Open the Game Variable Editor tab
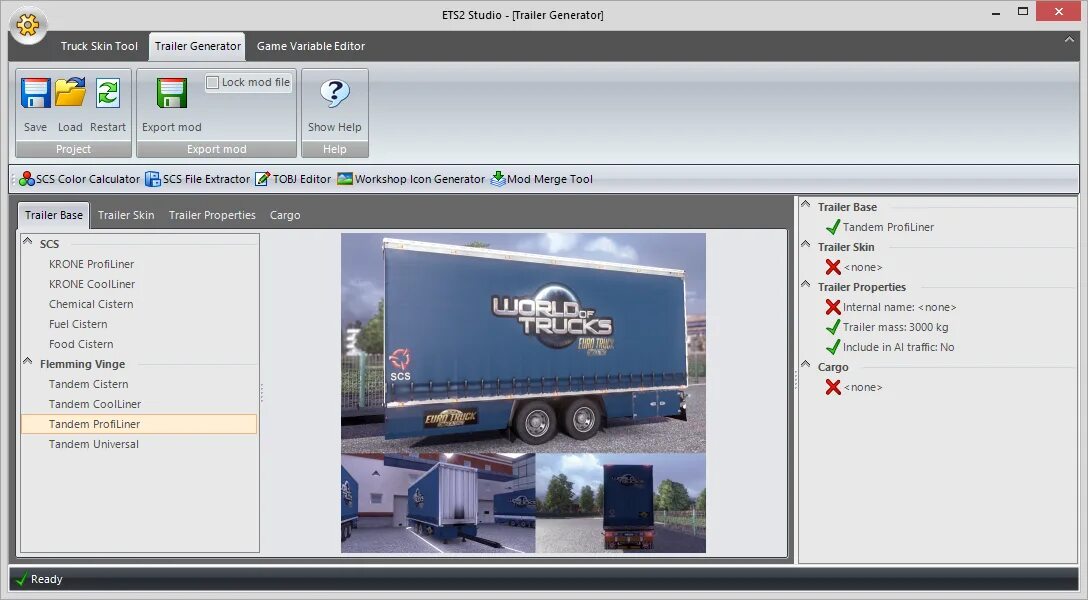Image resolution: width=1088 pixels, height=600 pixels. (x=310, y=46)
